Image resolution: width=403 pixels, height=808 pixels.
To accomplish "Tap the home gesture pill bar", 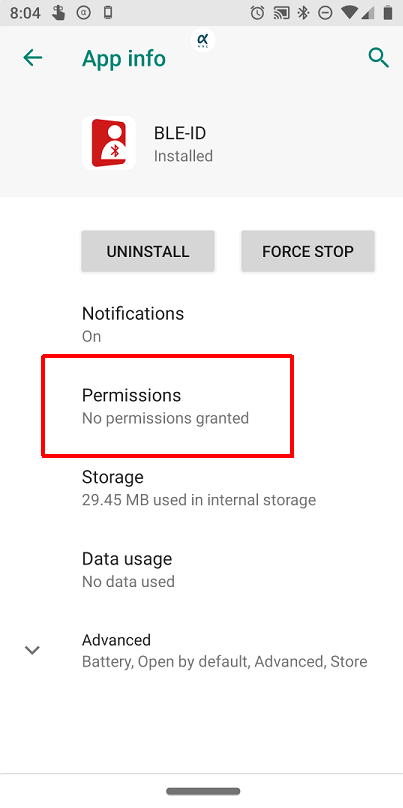I will (203, 791).
